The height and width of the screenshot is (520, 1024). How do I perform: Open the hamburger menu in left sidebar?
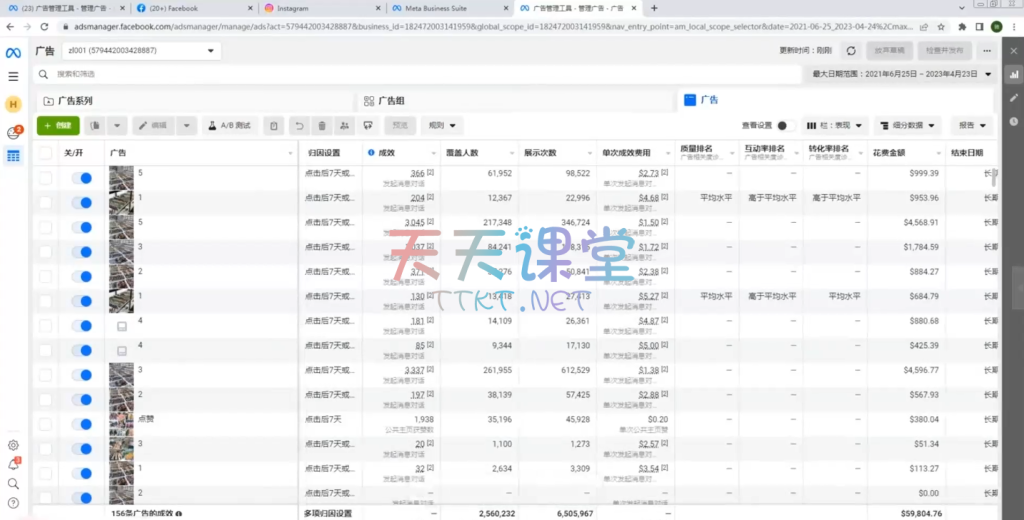[x=13, y=76]
